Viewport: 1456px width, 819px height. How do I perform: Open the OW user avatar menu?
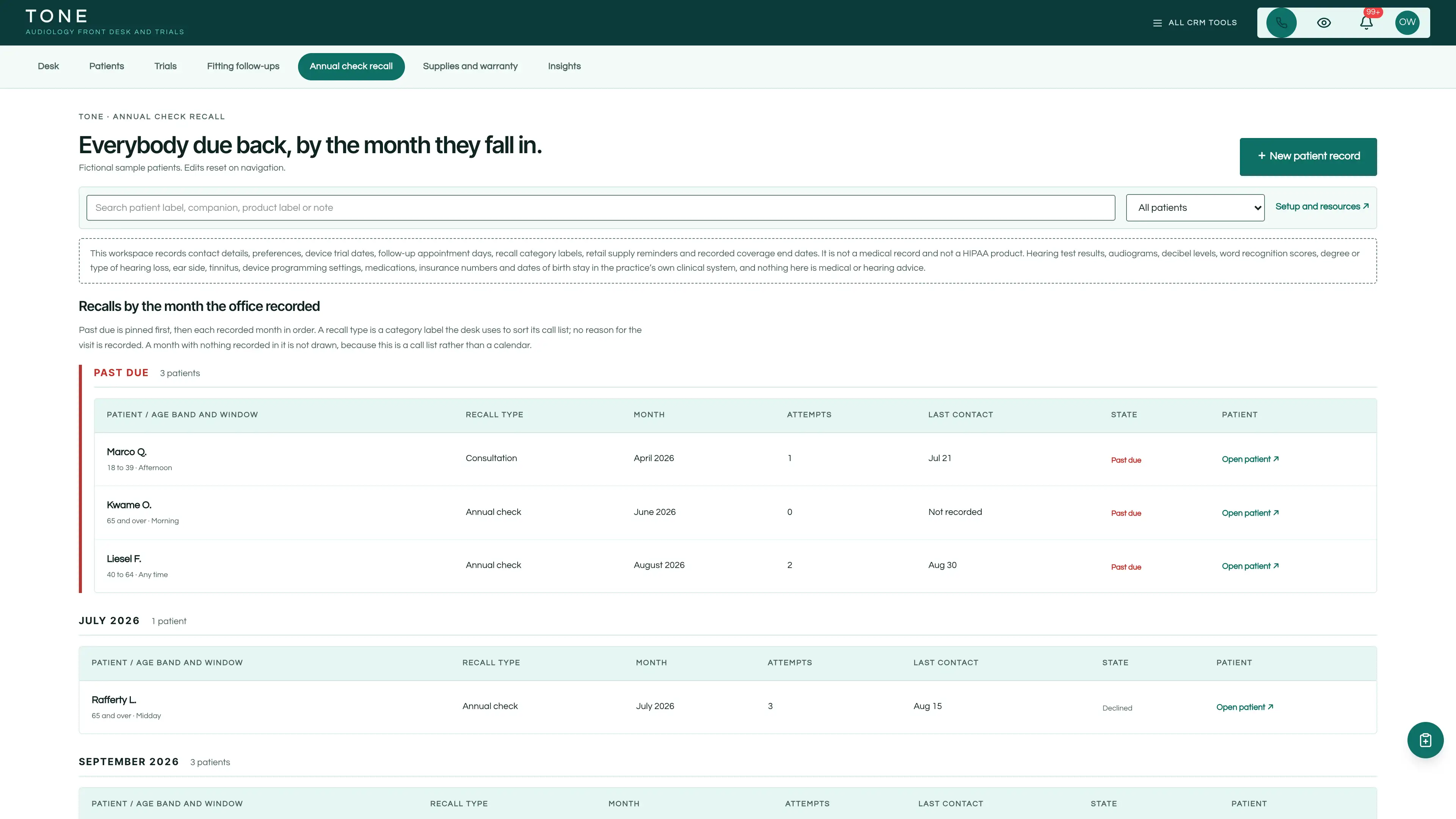tap(1407, 23)
